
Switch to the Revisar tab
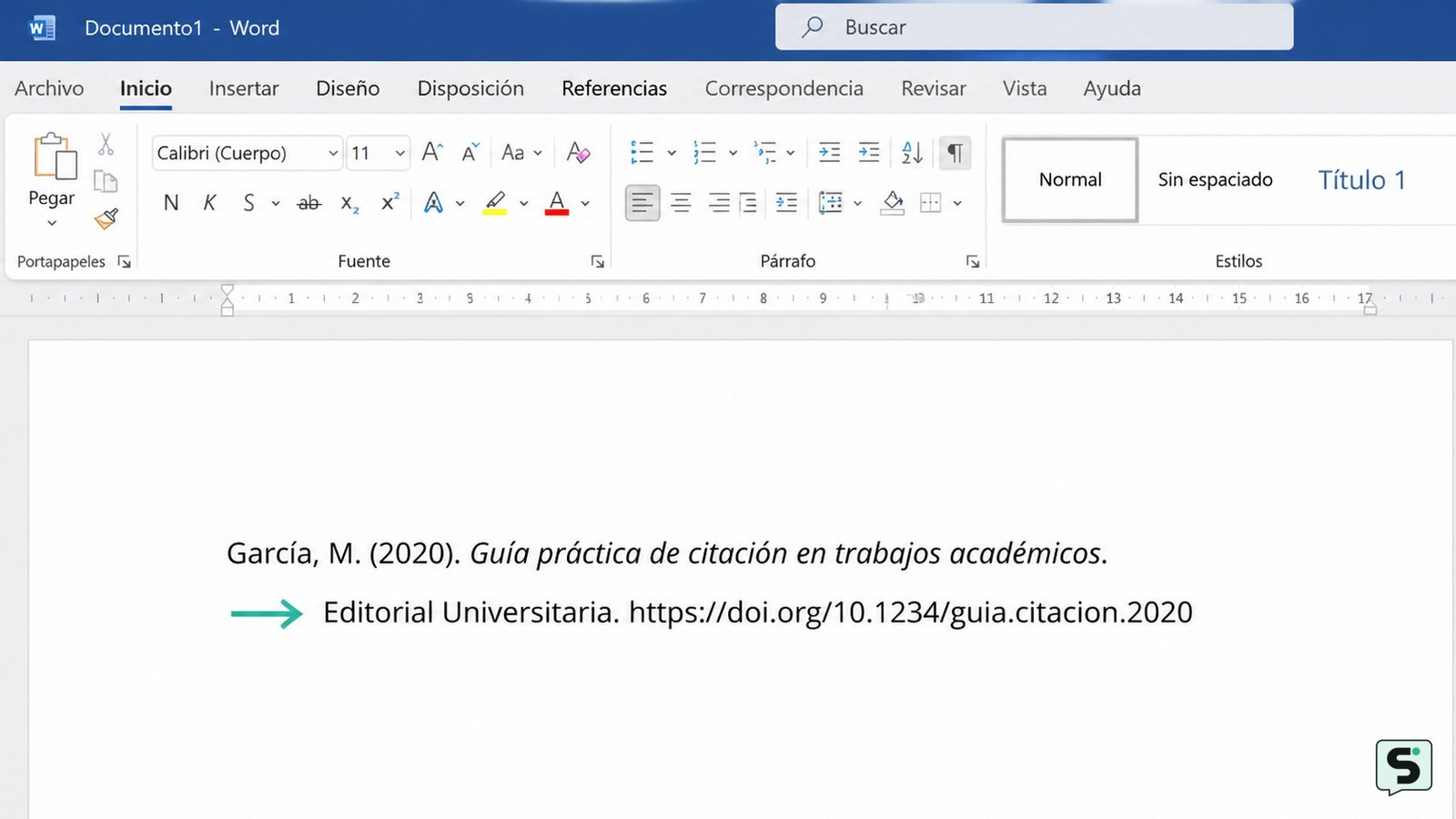point(934,88)
